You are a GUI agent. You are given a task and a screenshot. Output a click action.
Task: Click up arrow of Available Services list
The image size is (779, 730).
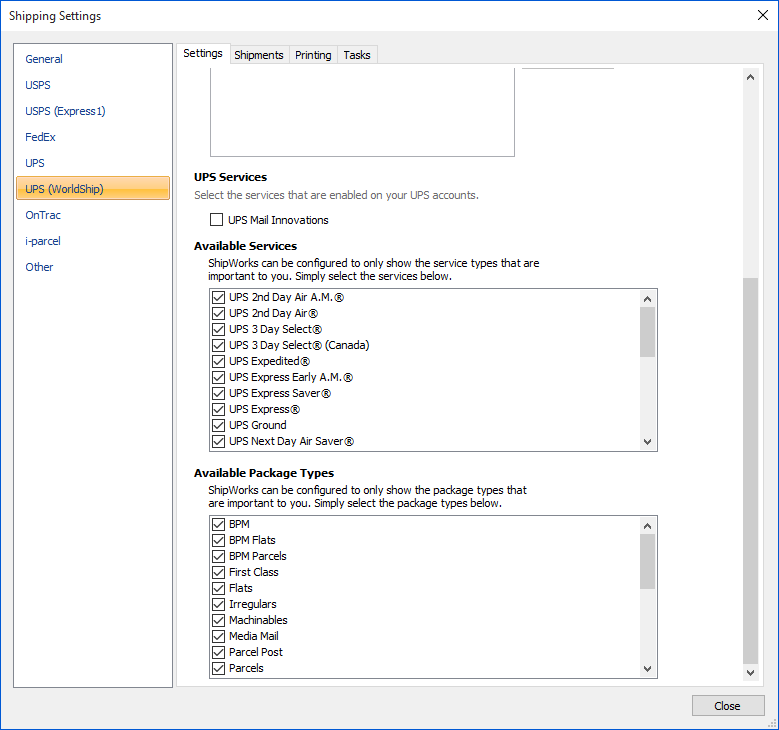(x=647, y=299)
